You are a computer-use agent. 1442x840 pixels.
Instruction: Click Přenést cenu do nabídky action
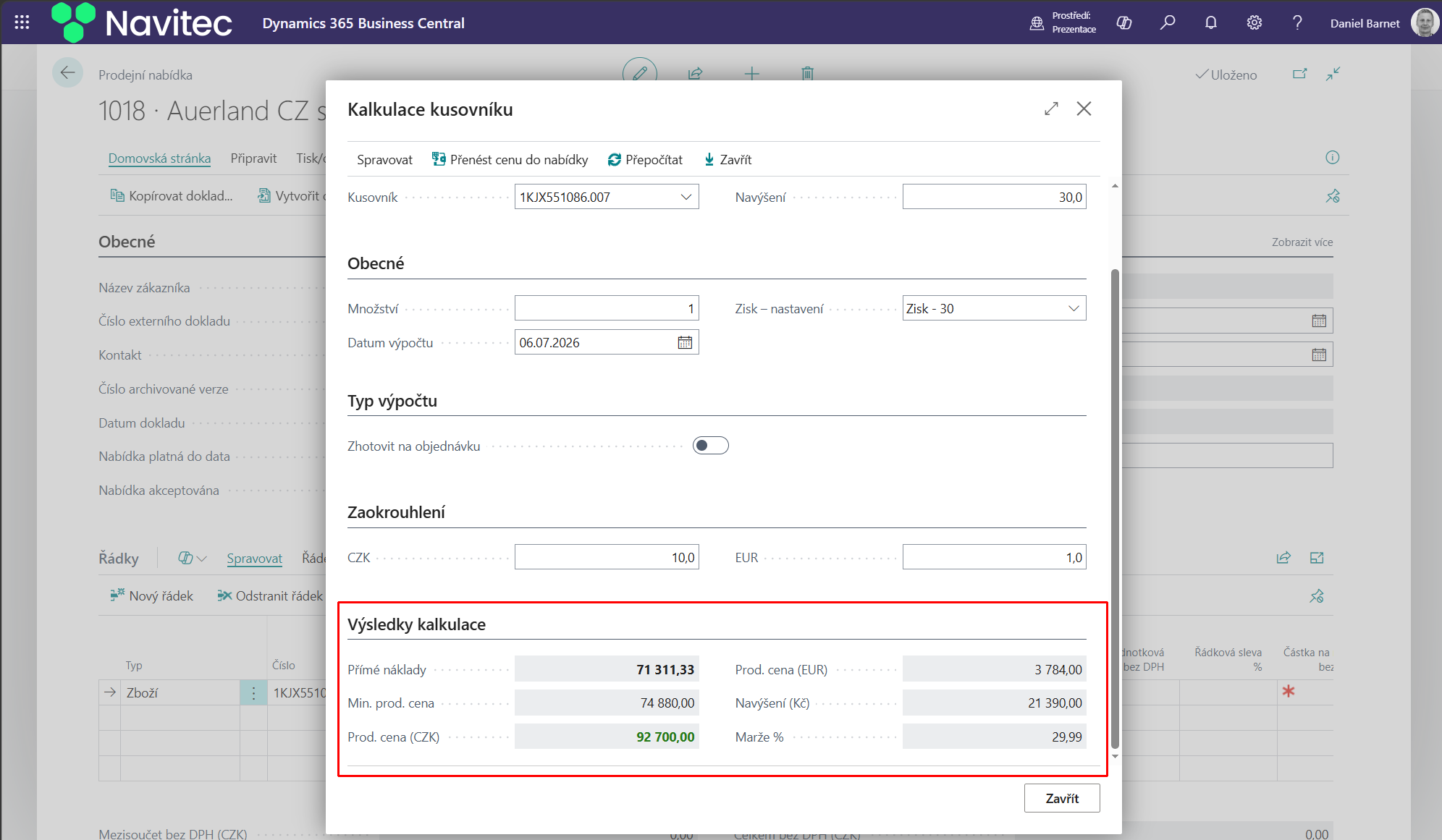[x=510, y=159]
